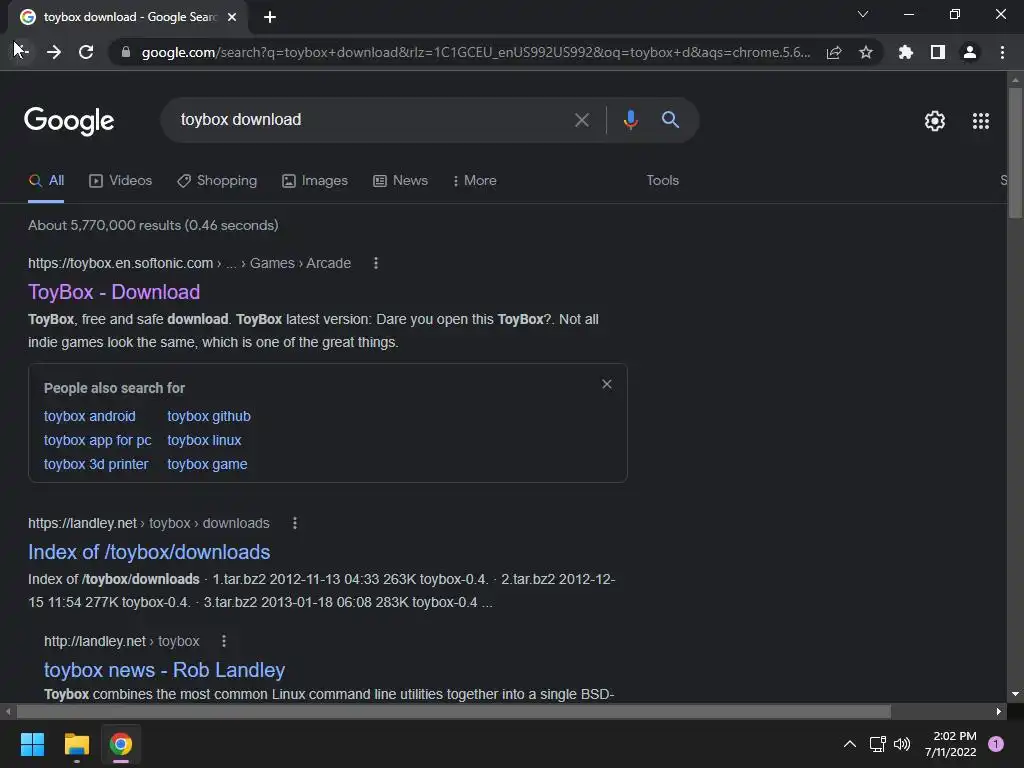Open the tab search chevron

863,14
